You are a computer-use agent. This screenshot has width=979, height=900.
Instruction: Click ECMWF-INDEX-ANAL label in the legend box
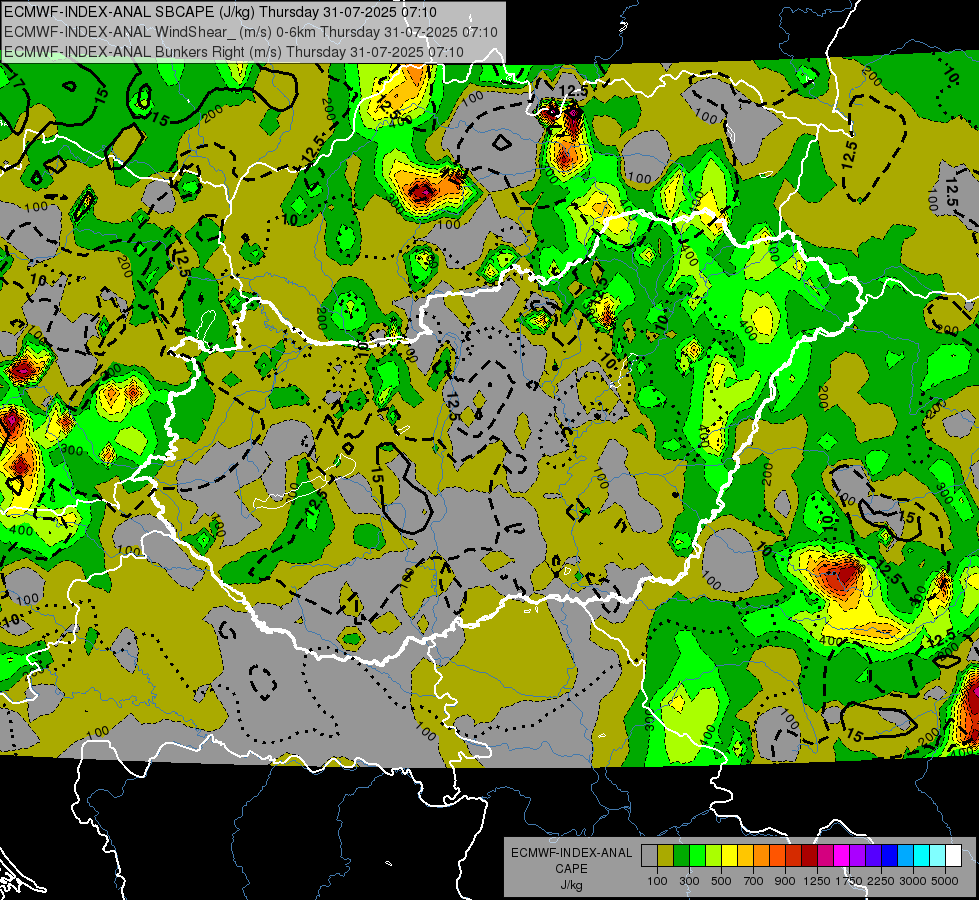[571, 853]
